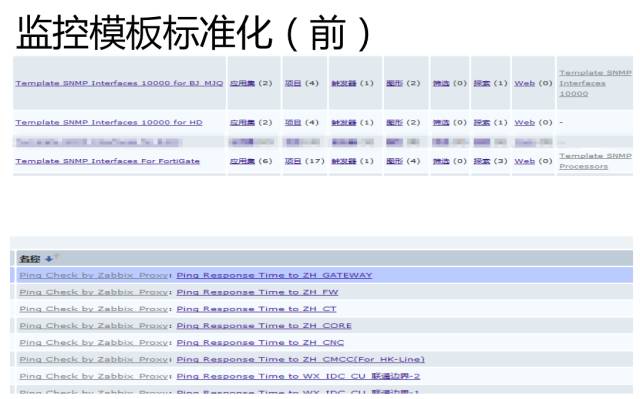Open Ping Response Time to ZH_CNC

click(260, 342)
